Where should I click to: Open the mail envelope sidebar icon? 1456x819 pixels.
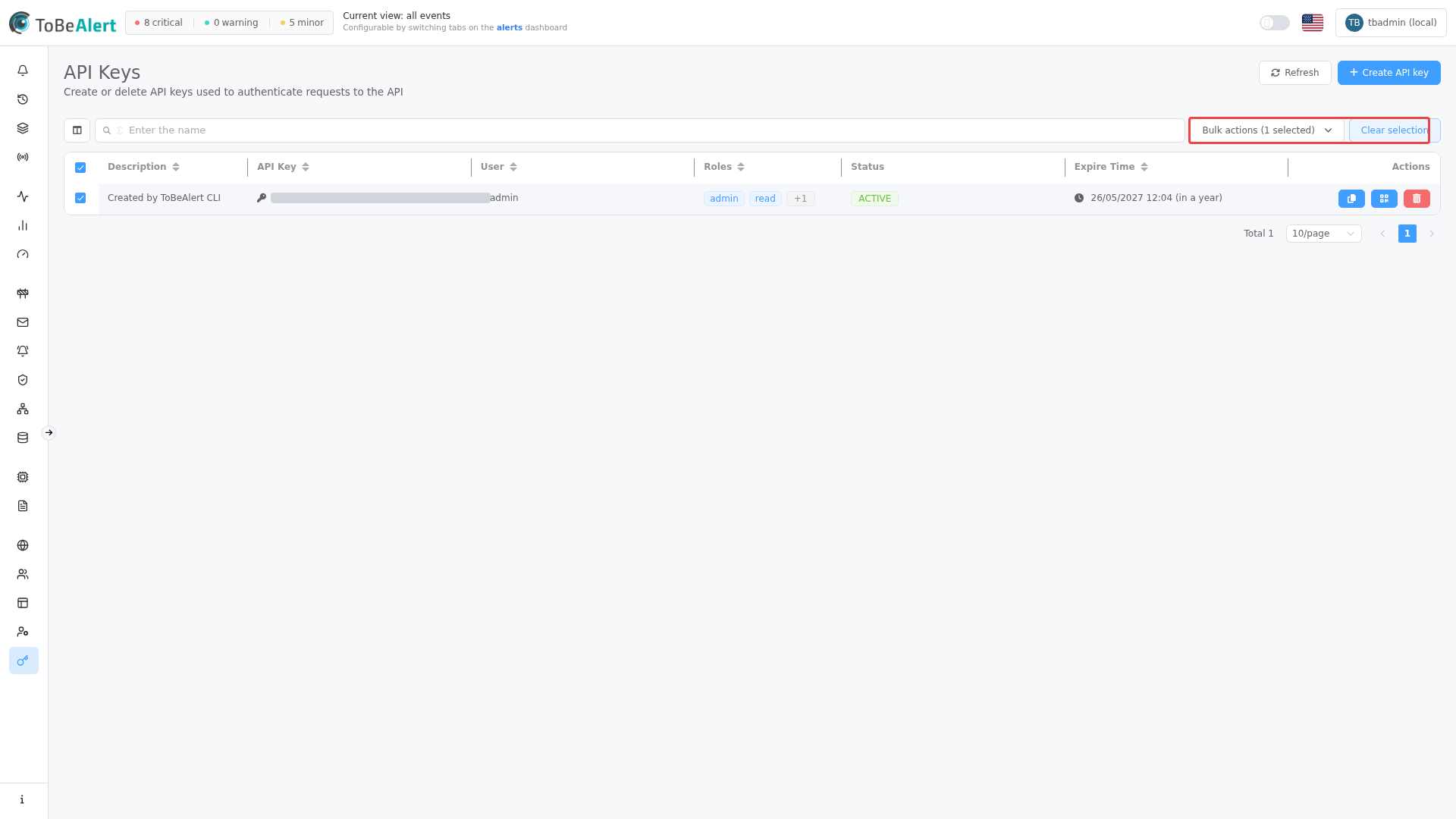23,322
